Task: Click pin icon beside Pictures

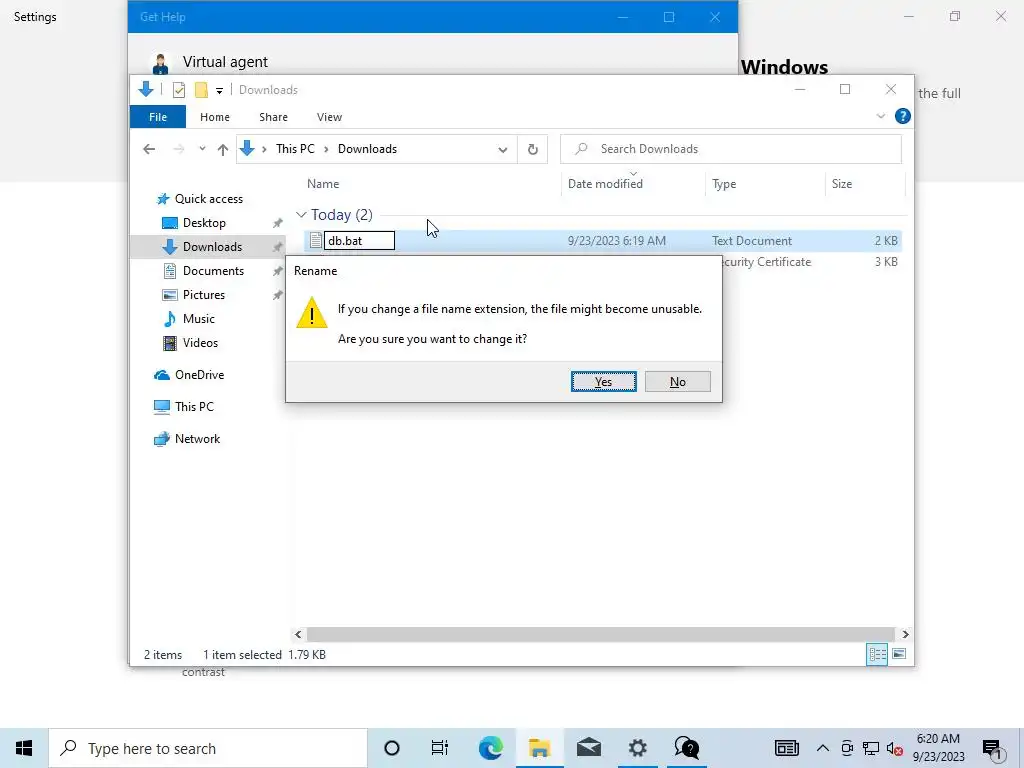Action: [x=278, y=295]
